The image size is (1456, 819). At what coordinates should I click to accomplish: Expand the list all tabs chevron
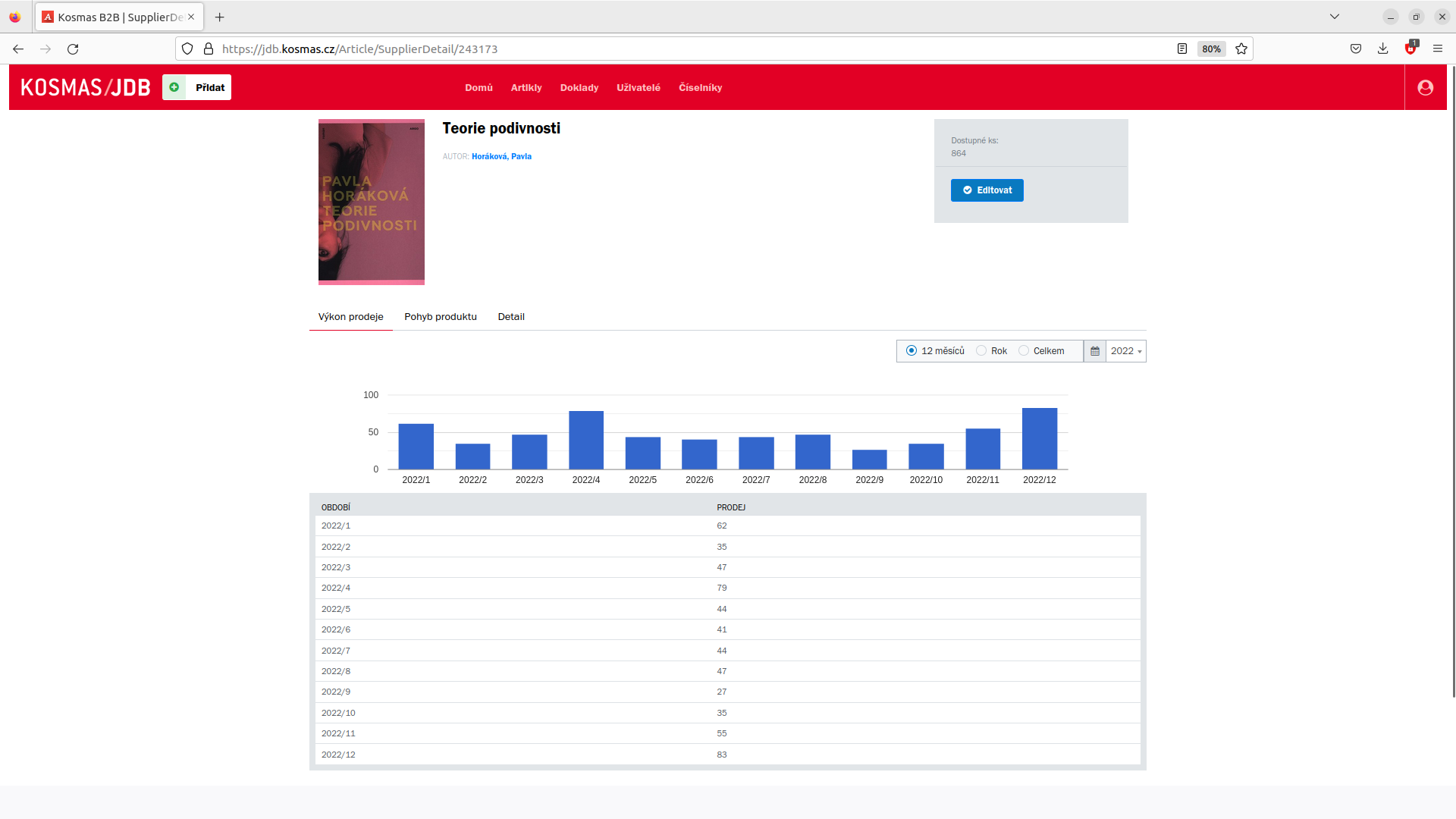1335,17
